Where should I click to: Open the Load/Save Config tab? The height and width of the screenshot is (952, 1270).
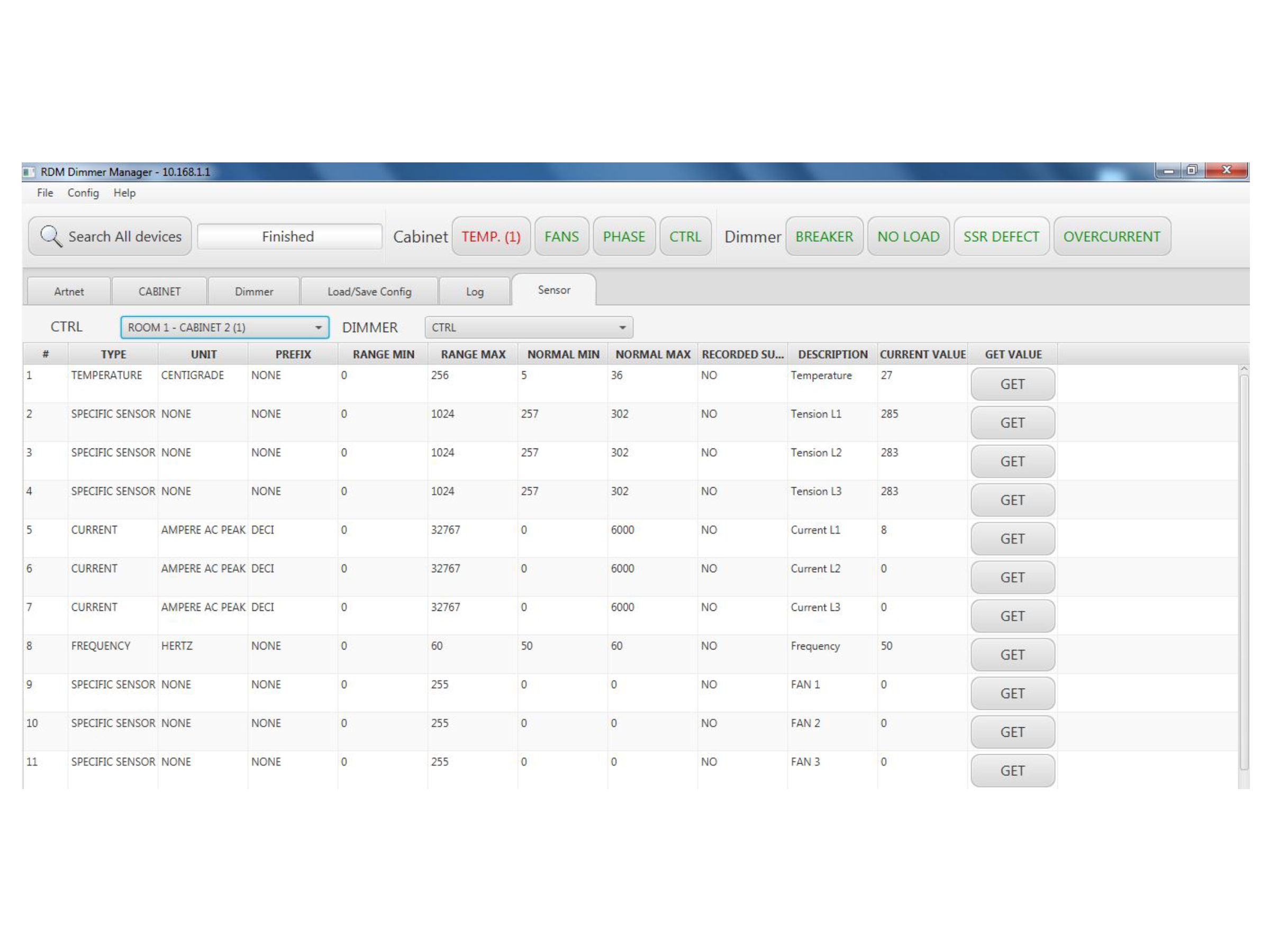(x=369, y=291)
